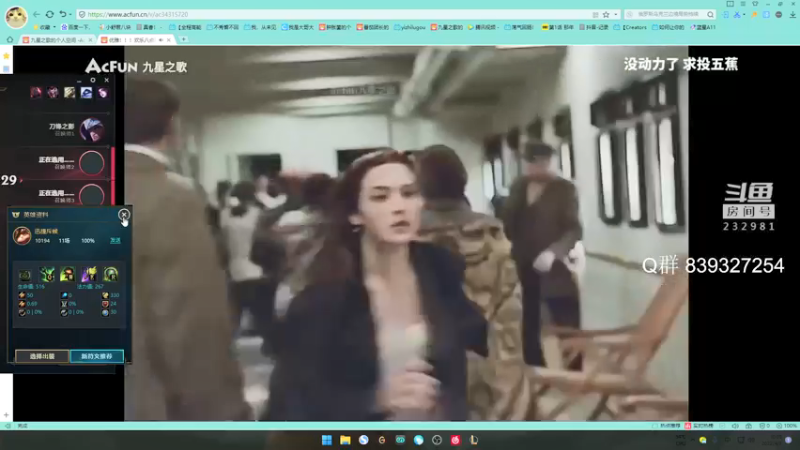Select the second skill icon in hero panel
Viewport: 800px width, 450px height.
pyautogui.click(x=47, y=275)
